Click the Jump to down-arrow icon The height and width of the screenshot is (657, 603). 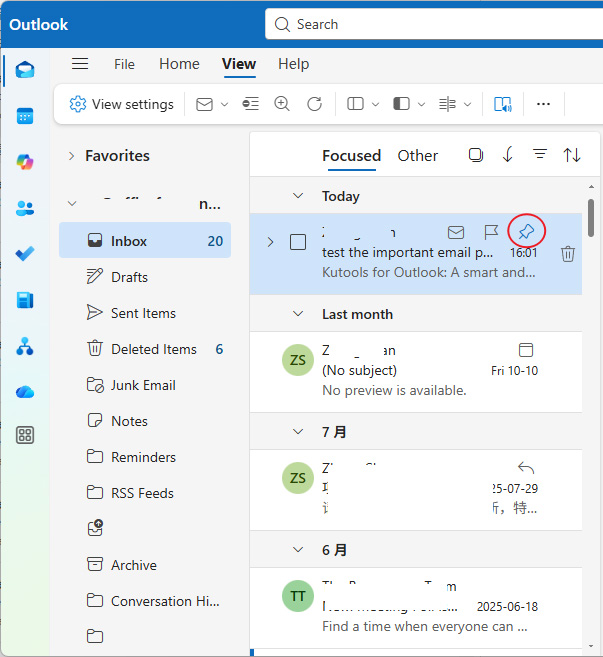pos(507,155)
